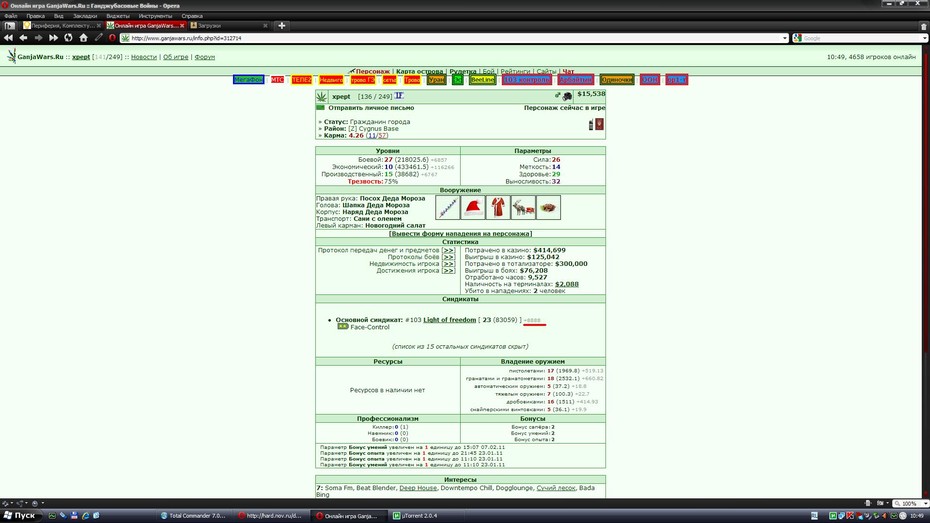Viewport: 930px width, 523px height.
Task: Open the Справка menu
Action: 192,16
